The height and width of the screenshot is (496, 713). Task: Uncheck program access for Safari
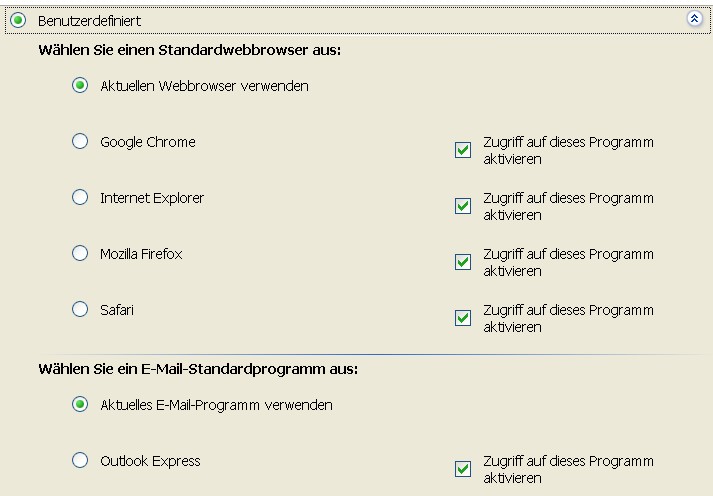(x=463, y=318)
